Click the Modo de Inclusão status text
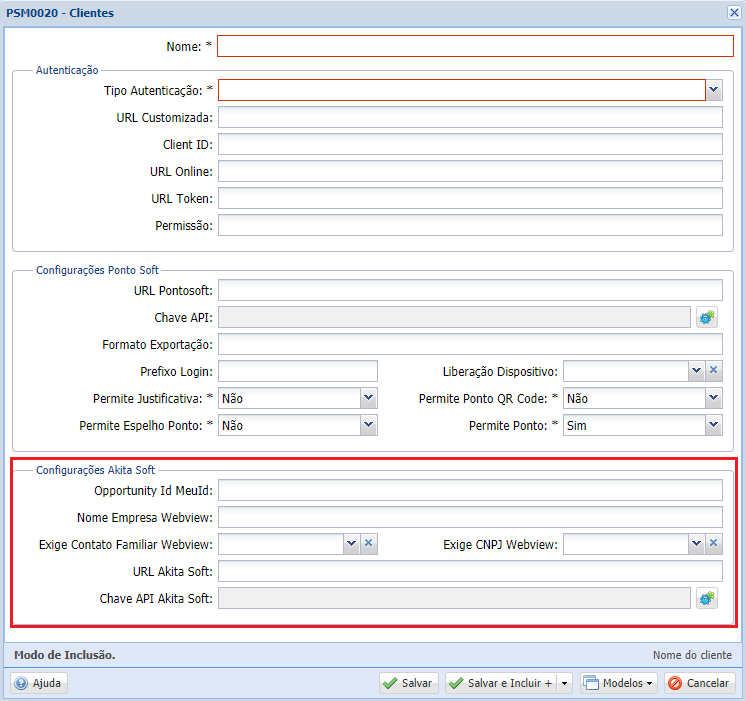 pyautogui.click(x=65, y=655)
